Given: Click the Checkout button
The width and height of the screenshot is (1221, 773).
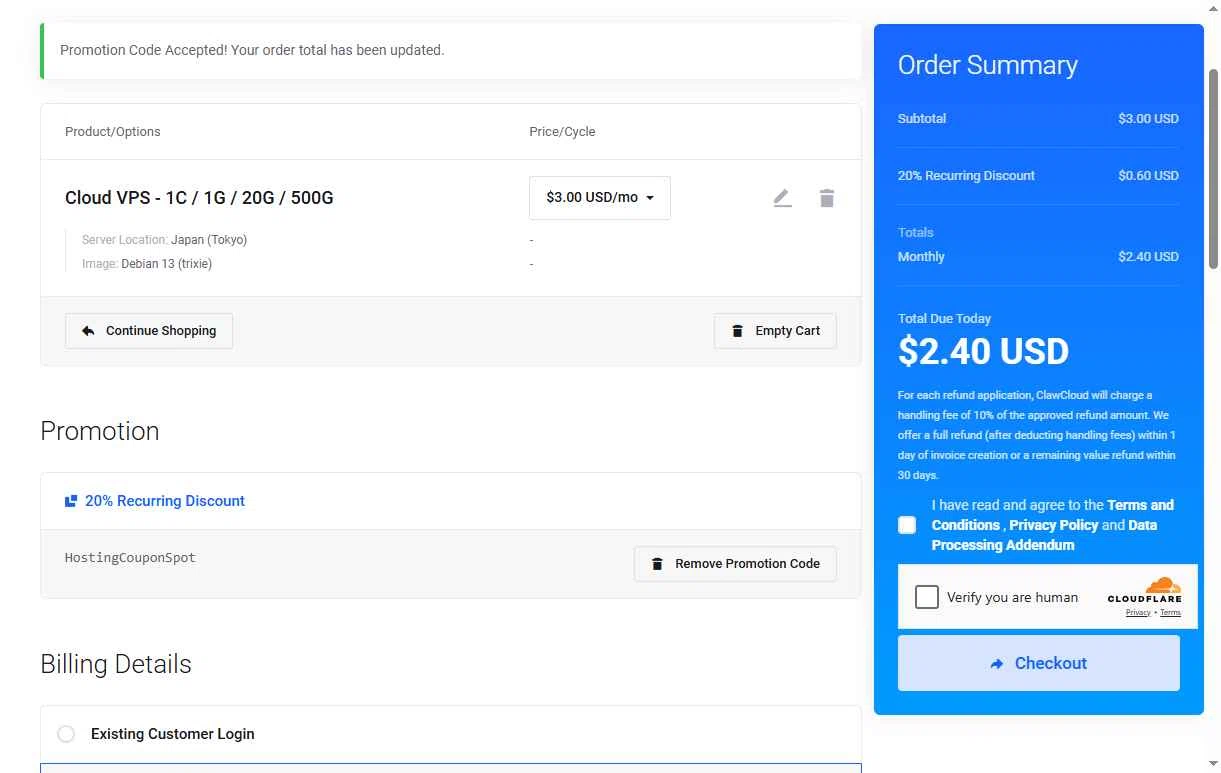Looking at the screenshot, I should pos(1039,663).
